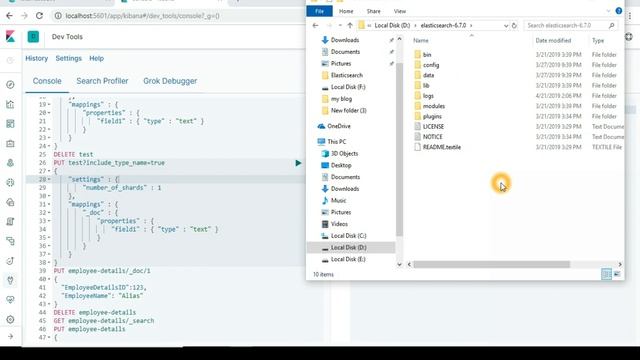Image resolution: width=640 pixels, height=360 pixels.
Task: Open Machine Learning in Kibana sidebar
Action: click(10, 182)
